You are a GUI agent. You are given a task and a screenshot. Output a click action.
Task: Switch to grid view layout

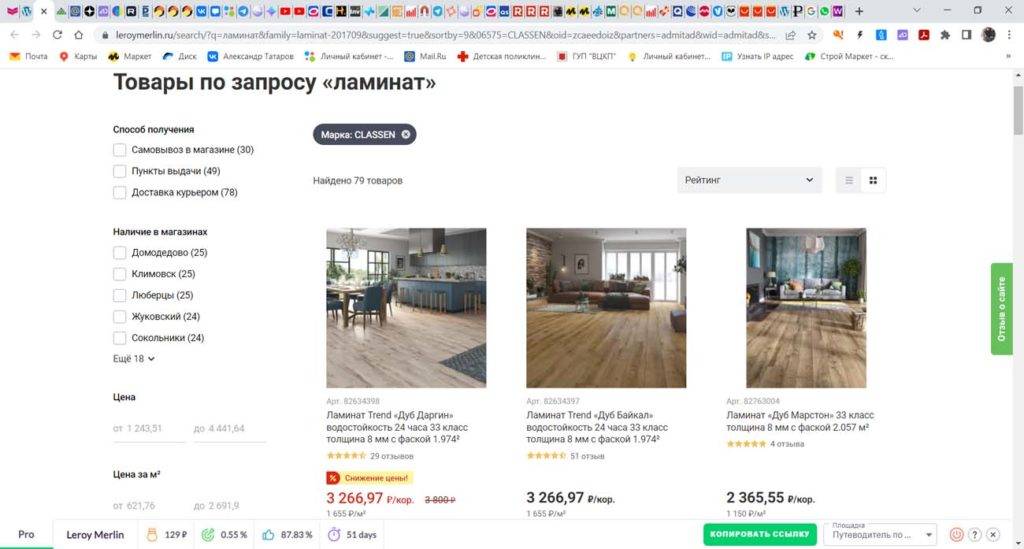pyautogui.click(x=873, y=180)
